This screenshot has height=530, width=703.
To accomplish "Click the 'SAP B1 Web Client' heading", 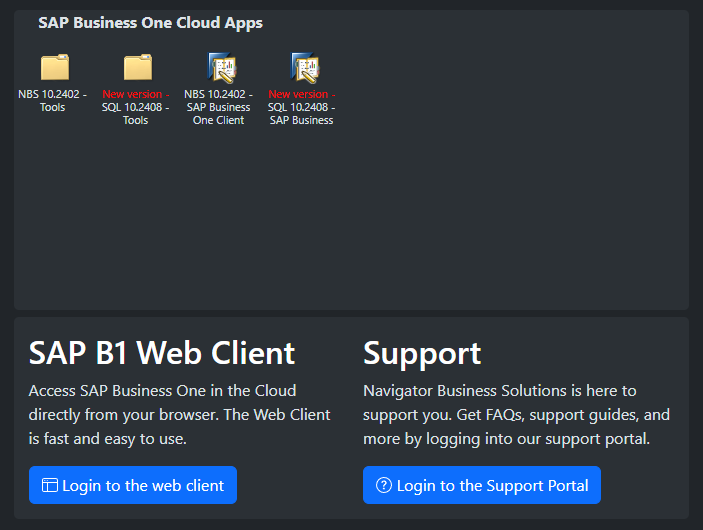I will 162,353.
